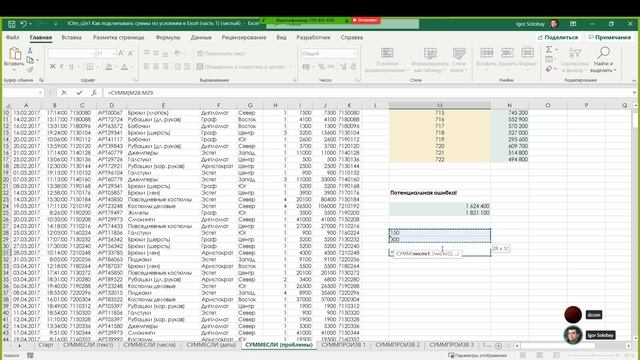Click the Igor Solobay account avatar in the title bar

click(x=554, y=24)
